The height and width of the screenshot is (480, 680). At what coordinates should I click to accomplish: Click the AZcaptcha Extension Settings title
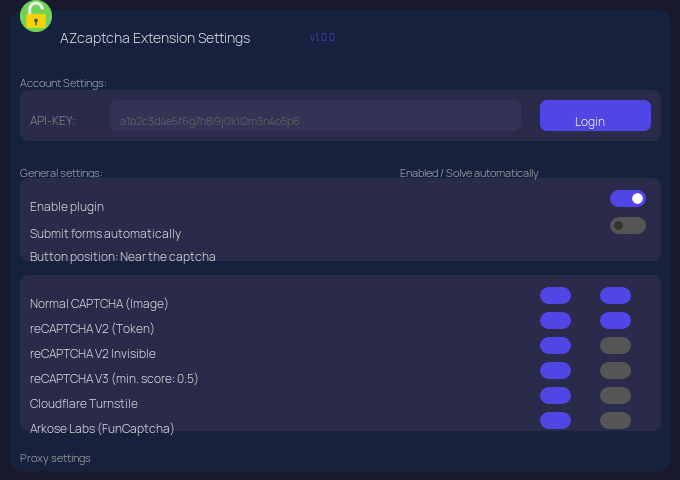pyautogui.click(x=155, y=38)
